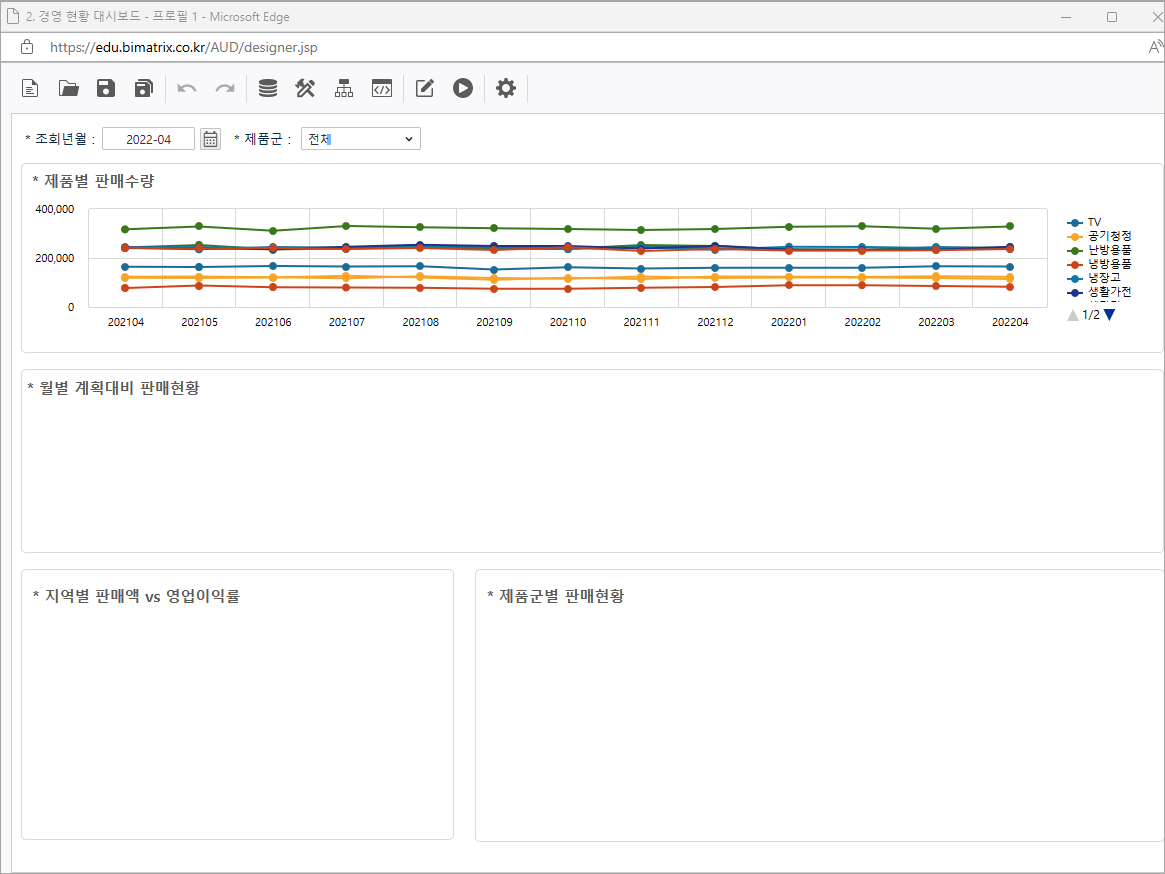
Task: Open the script code editor icon
Action: coord(381,88)
